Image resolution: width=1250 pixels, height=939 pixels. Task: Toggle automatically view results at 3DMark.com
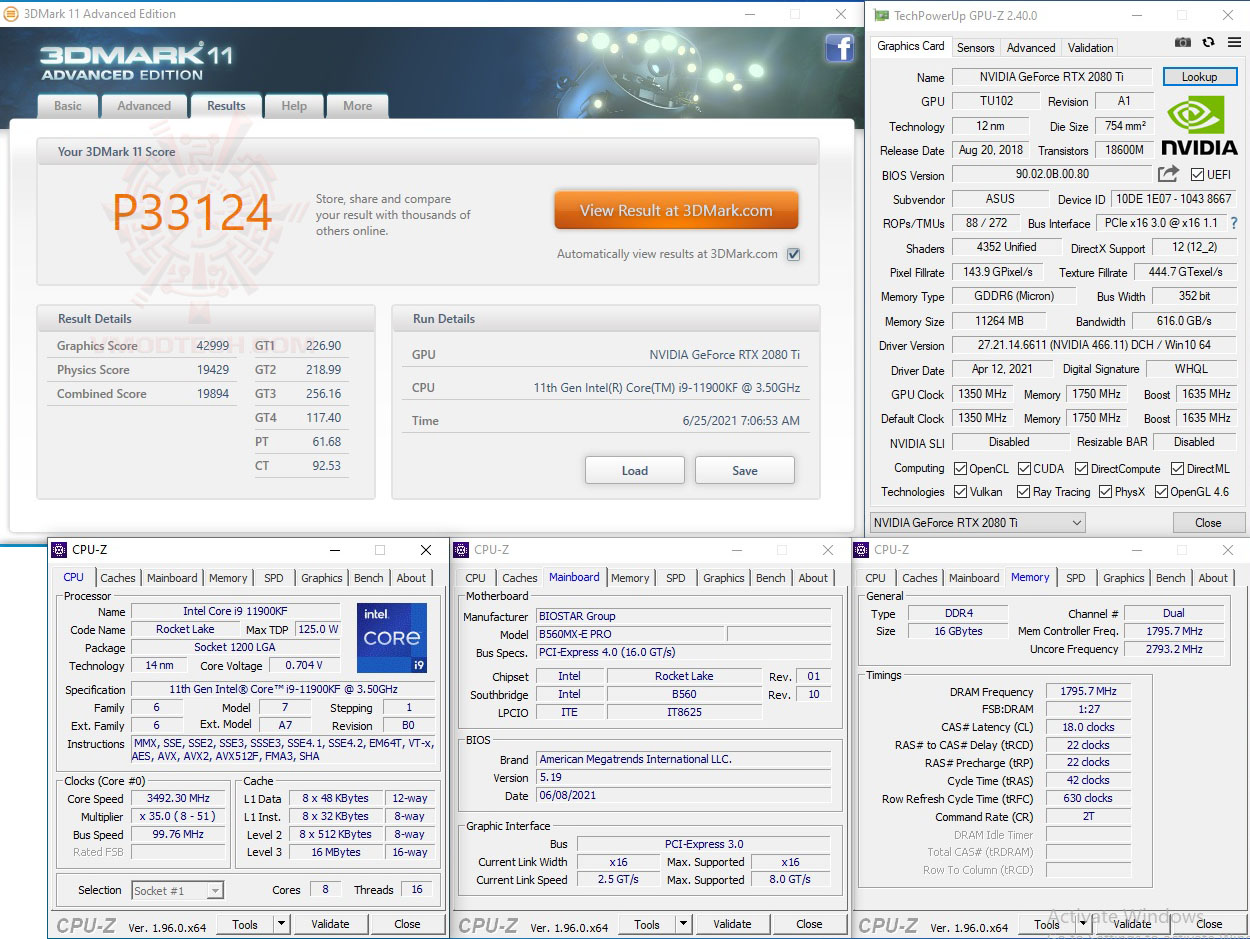[793, 254]
